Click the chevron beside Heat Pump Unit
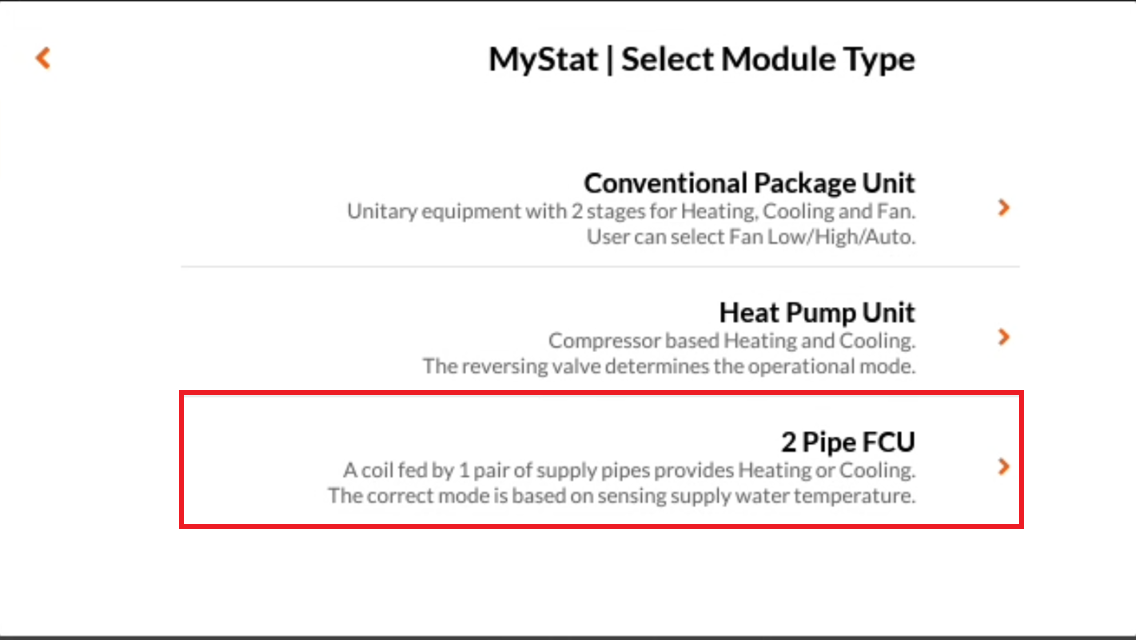This screenshot has width=1136, height=644. [x=1004, y=337]
